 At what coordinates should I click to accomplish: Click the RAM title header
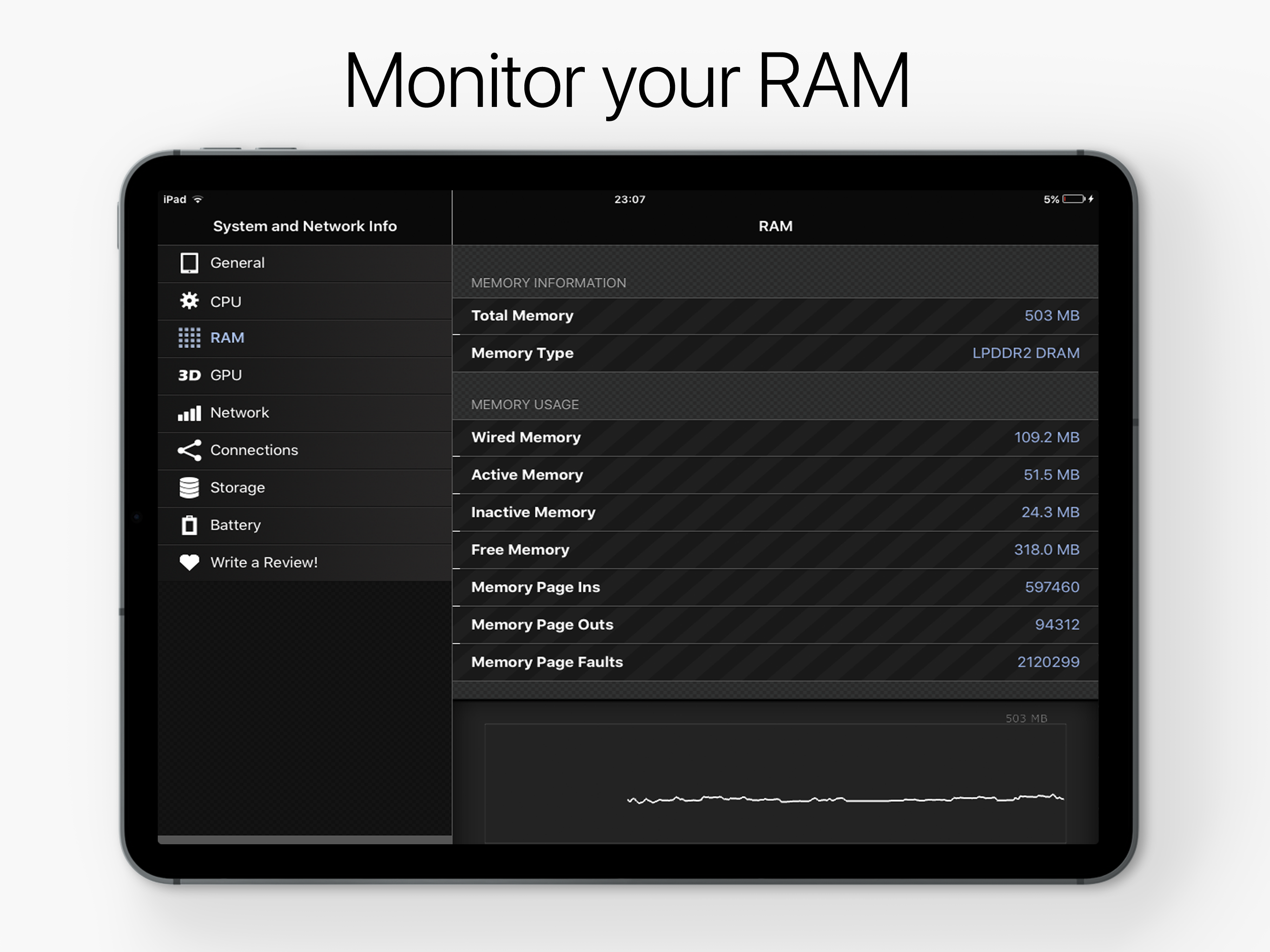(775, 226)
